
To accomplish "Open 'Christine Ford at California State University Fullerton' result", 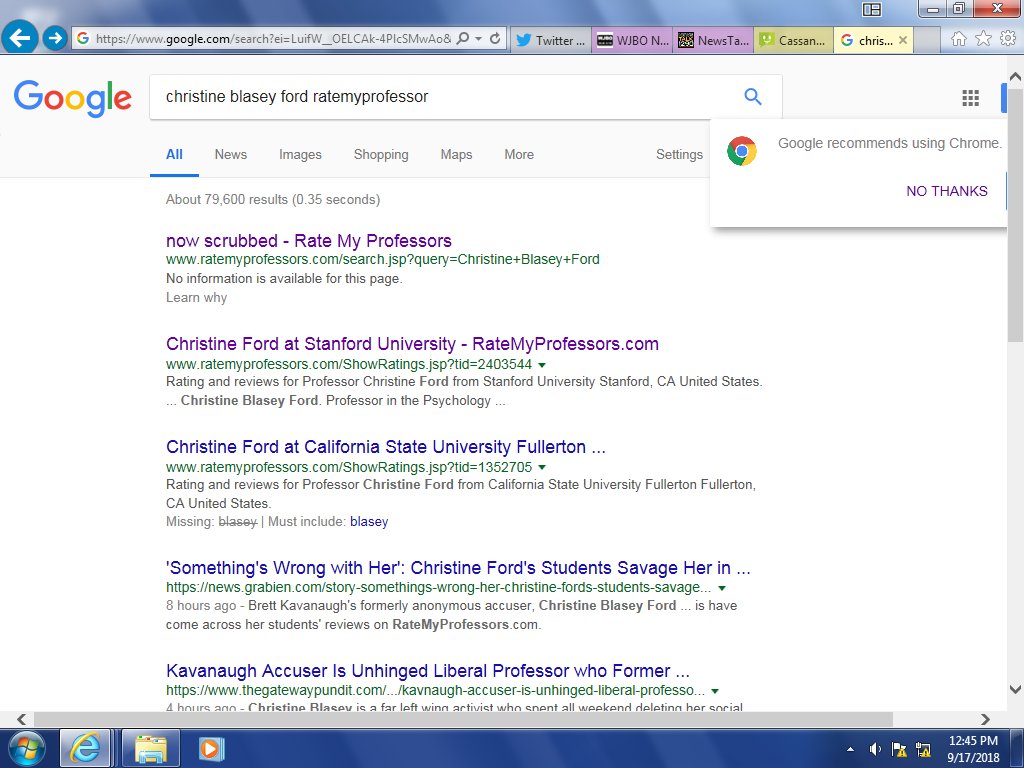I will pos(385,447).
